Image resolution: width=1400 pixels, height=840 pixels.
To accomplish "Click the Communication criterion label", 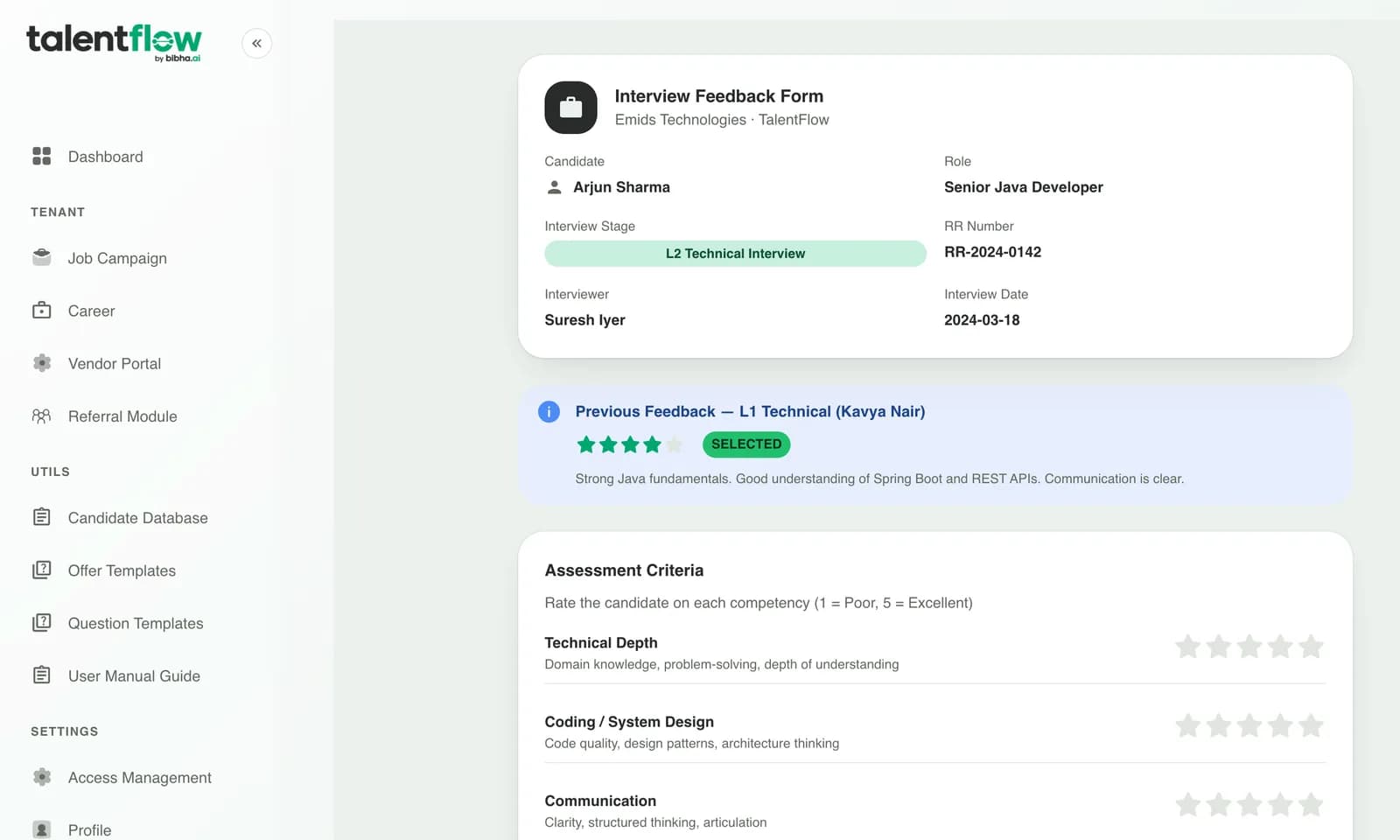I will coord(600,801).
